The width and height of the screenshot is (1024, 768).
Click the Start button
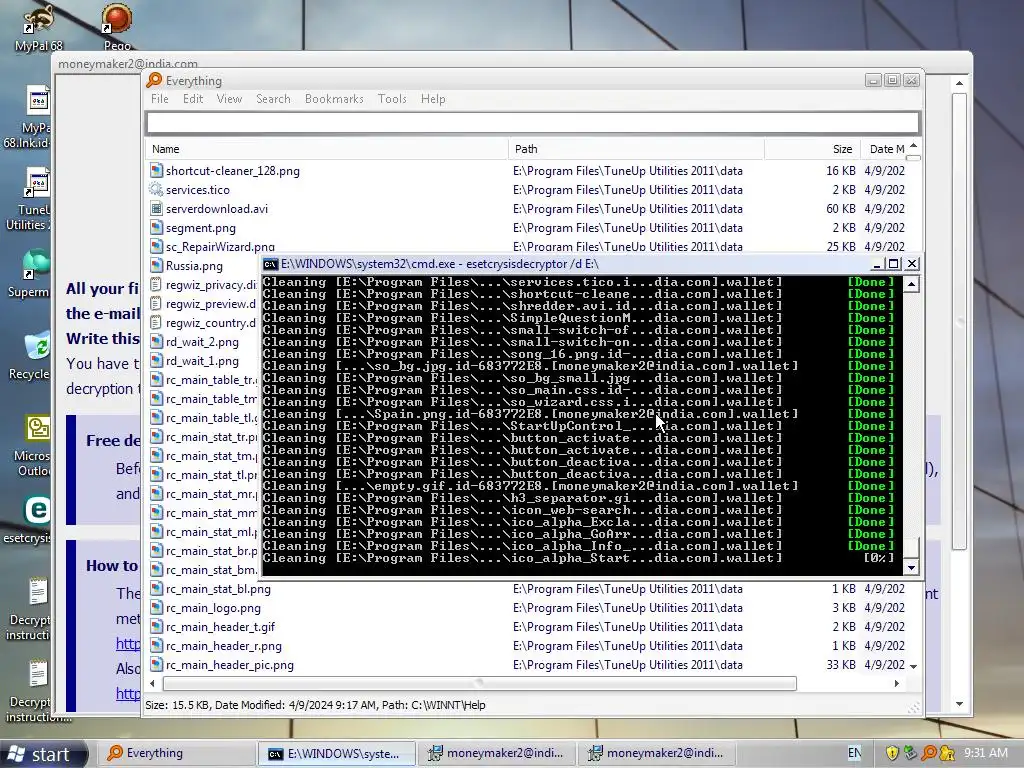coord(43,754)
